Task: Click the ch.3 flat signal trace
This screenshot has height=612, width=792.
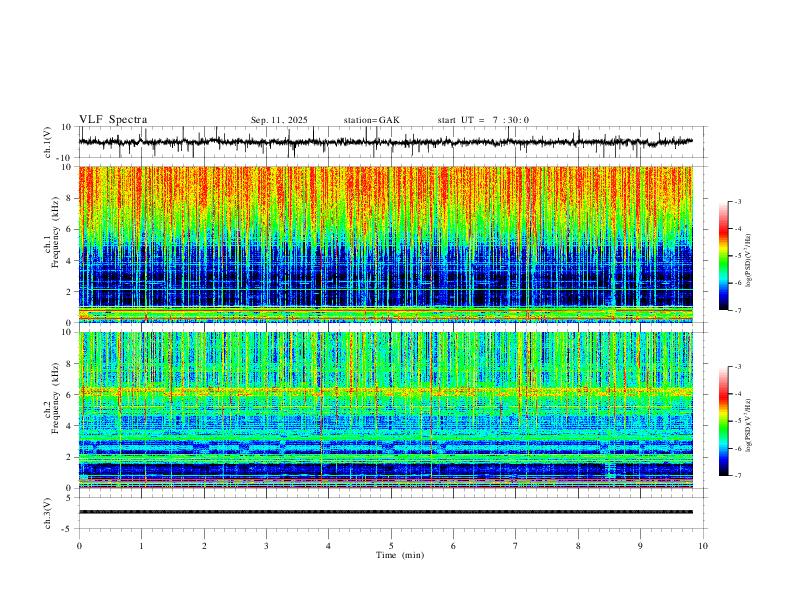Action: (x=385, y=512)
